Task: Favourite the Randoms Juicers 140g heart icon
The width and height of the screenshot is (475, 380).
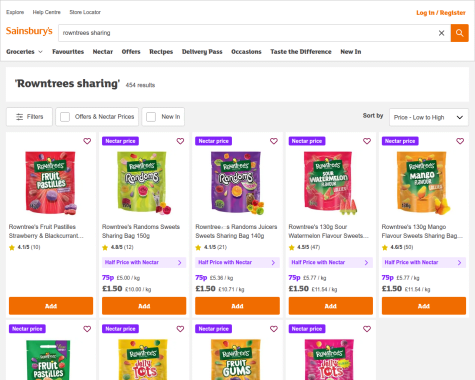Action: (x=274, y=141)
